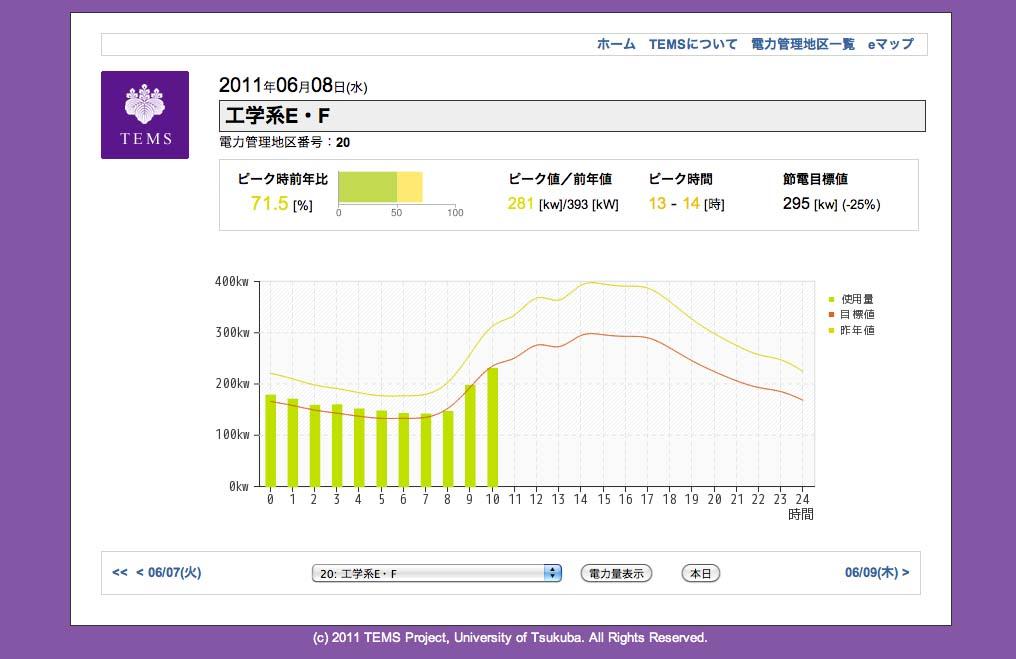Image resolution: width=1016 pixels, height=659 pixels.
Task: Go to previous day 06/07(火)
Action: [x=169, y=573]
